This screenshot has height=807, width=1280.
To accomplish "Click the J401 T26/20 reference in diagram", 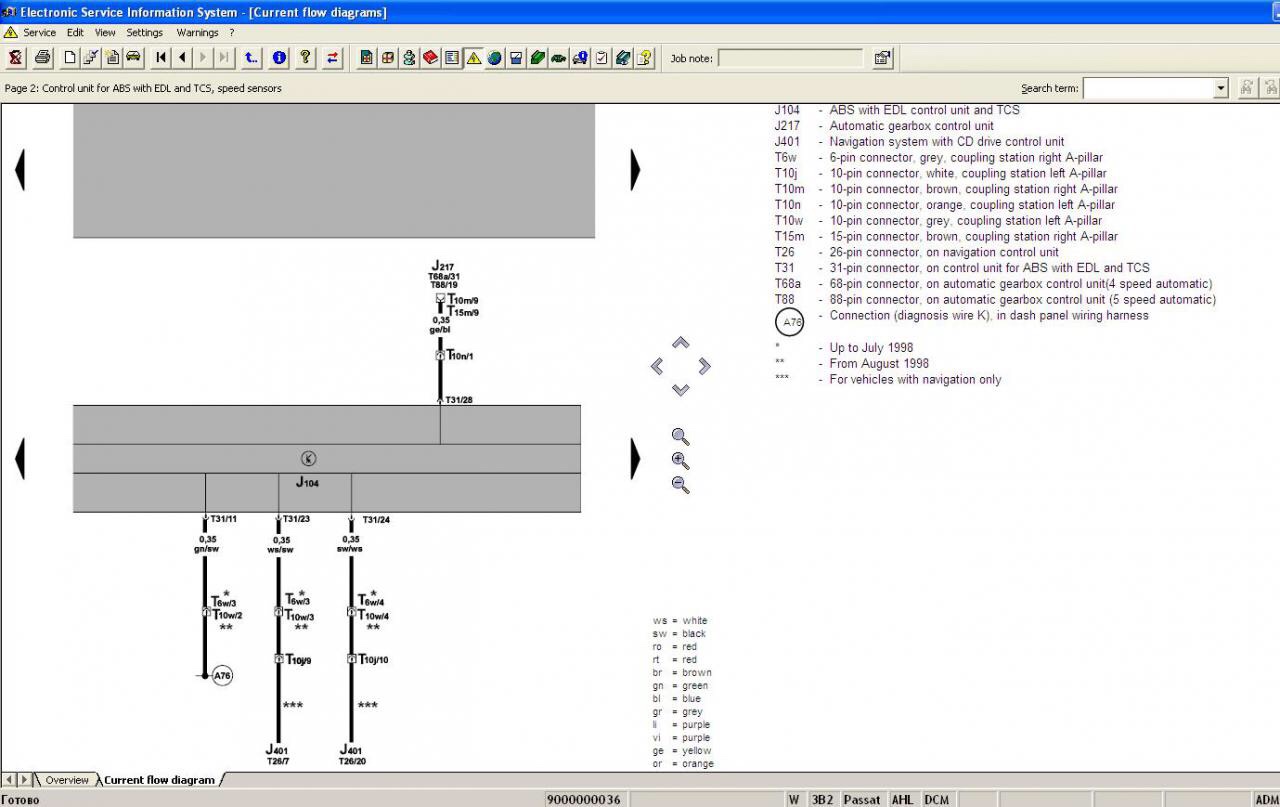I will [x=352, y=755].
